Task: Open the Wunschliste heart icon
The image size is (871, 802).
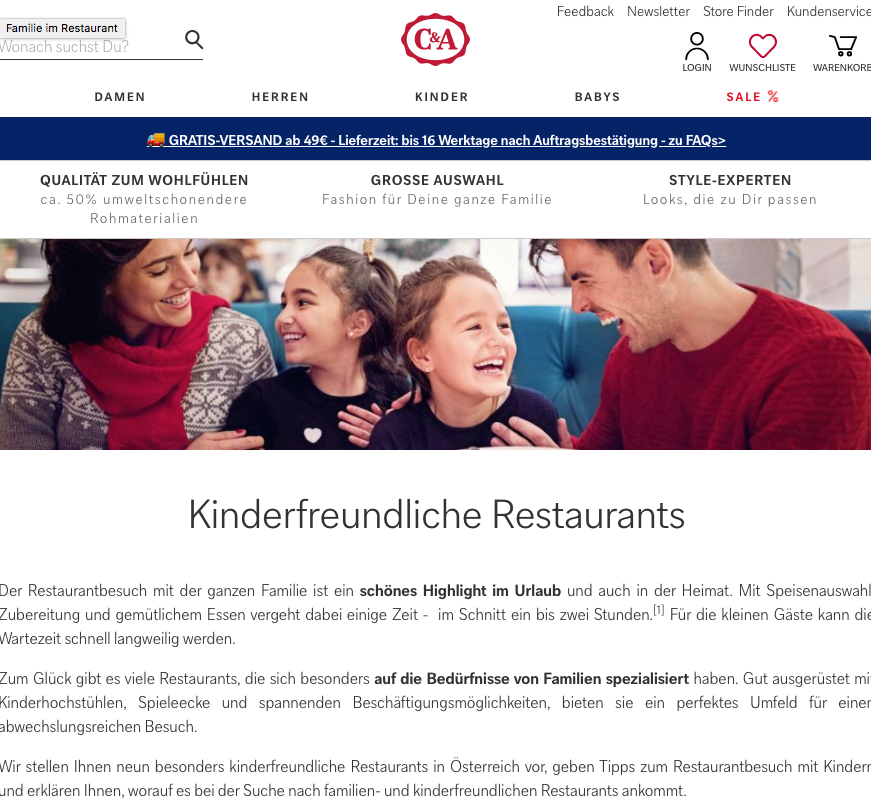Action: click(762, 46)
